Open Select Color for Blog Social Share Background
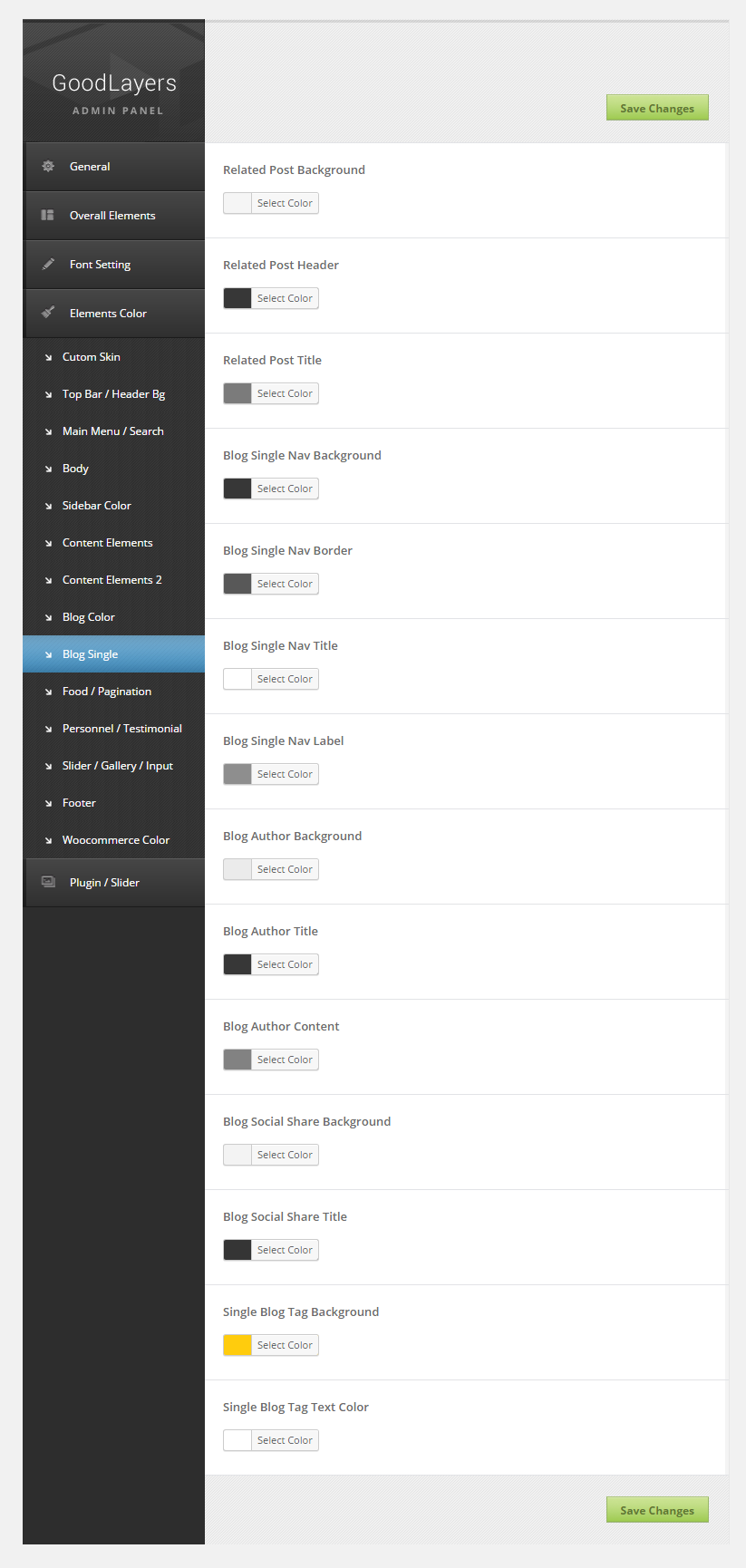This screenshot has width=746, height=1568. tap(285, 1155)
